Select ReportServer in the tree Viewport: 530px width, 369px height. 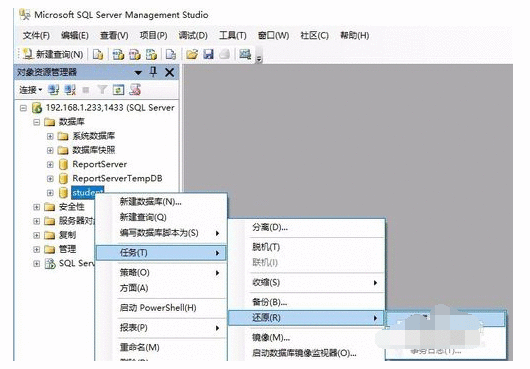(100, 164)
